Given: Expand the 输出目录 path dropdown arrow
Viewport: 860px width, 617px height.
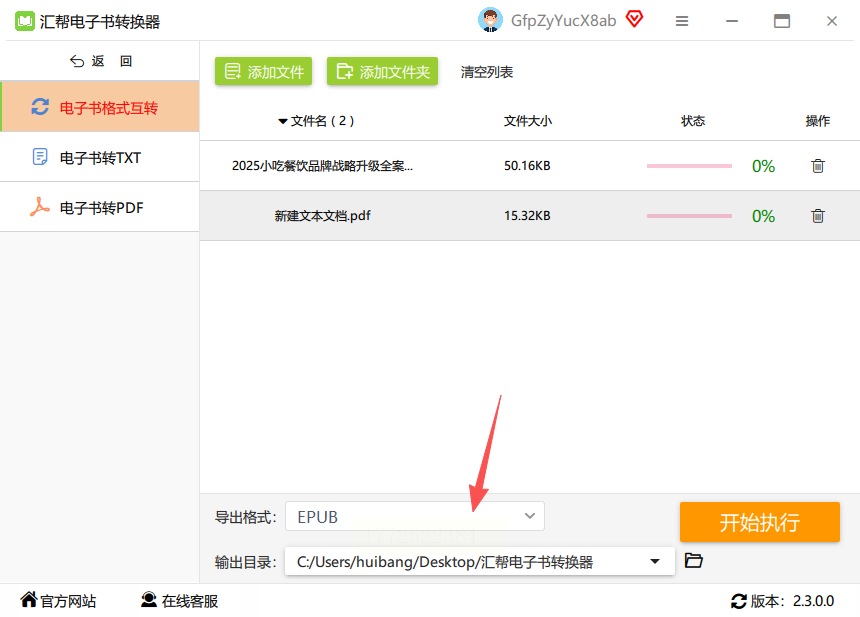Looking at the screenshot, I should [654, 561].
